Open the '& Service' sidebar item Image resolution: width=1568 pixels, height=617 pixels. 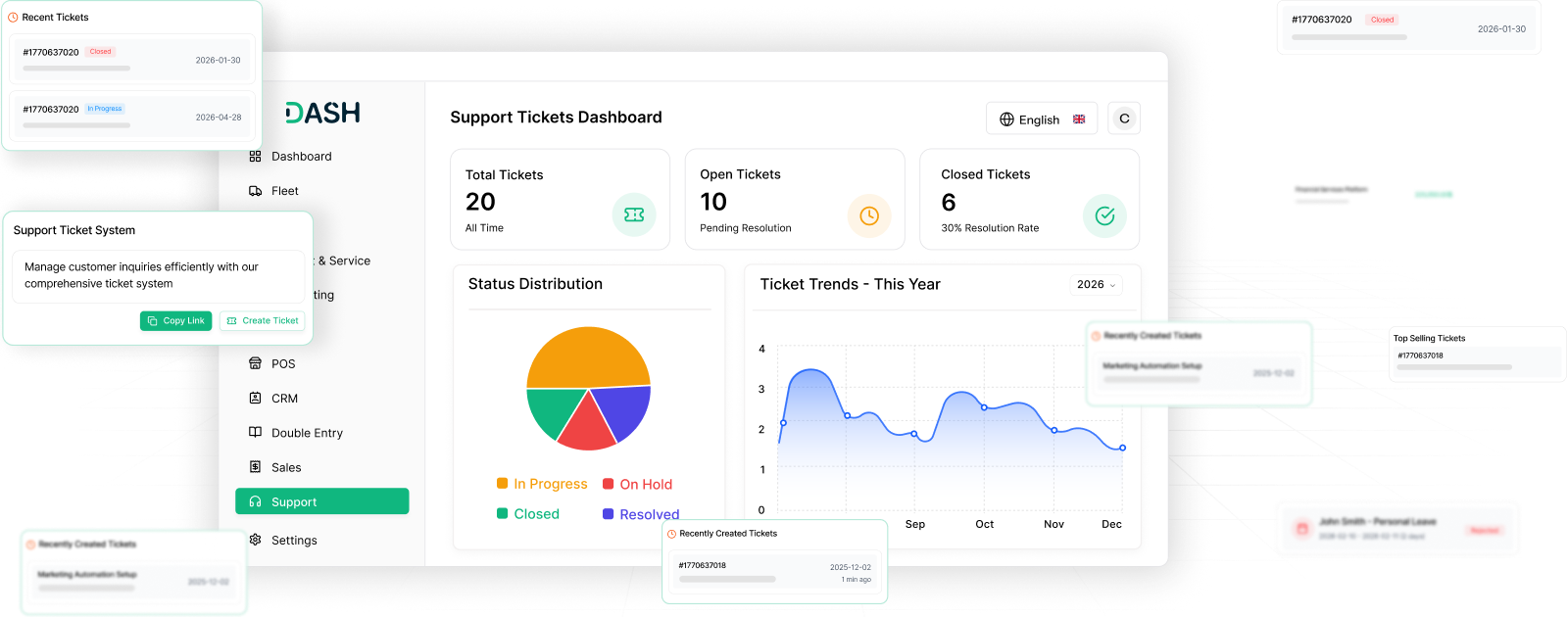[343, 261]
